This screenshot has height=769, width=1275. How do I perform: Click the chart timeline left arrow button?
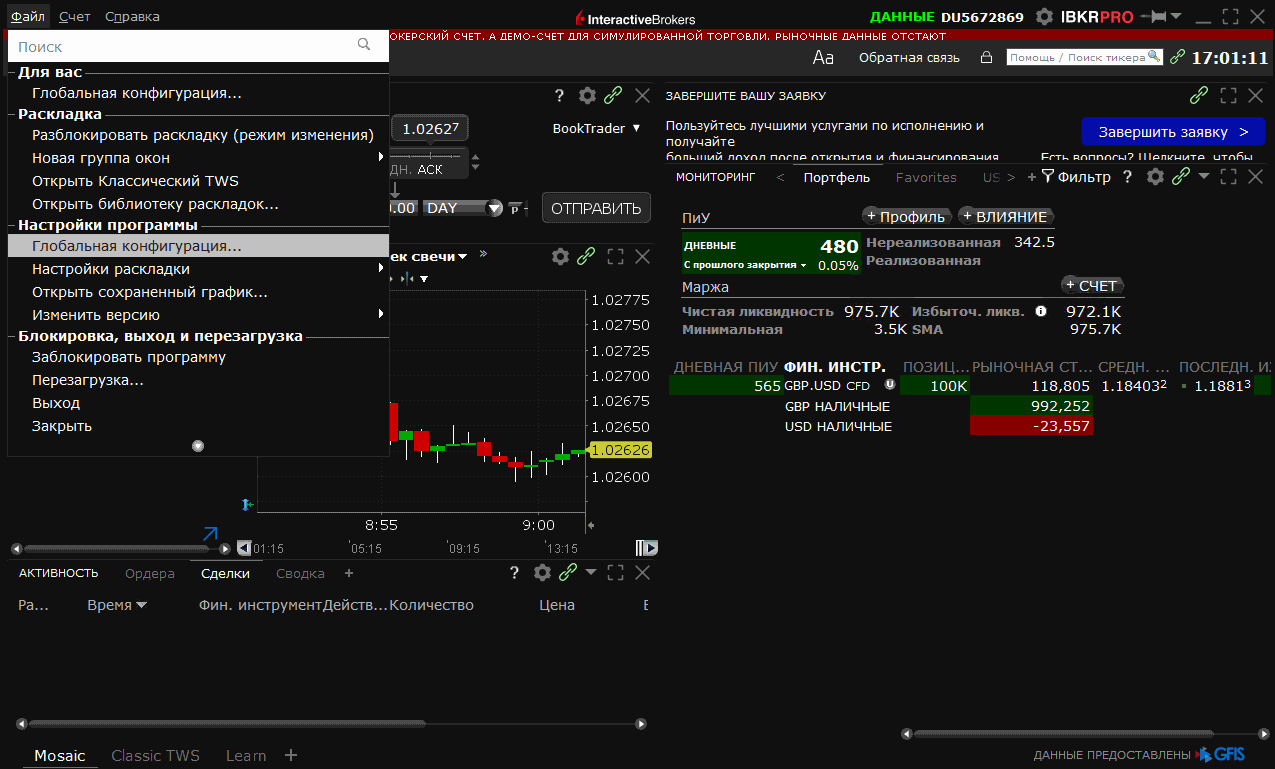[x=243, y=548]
